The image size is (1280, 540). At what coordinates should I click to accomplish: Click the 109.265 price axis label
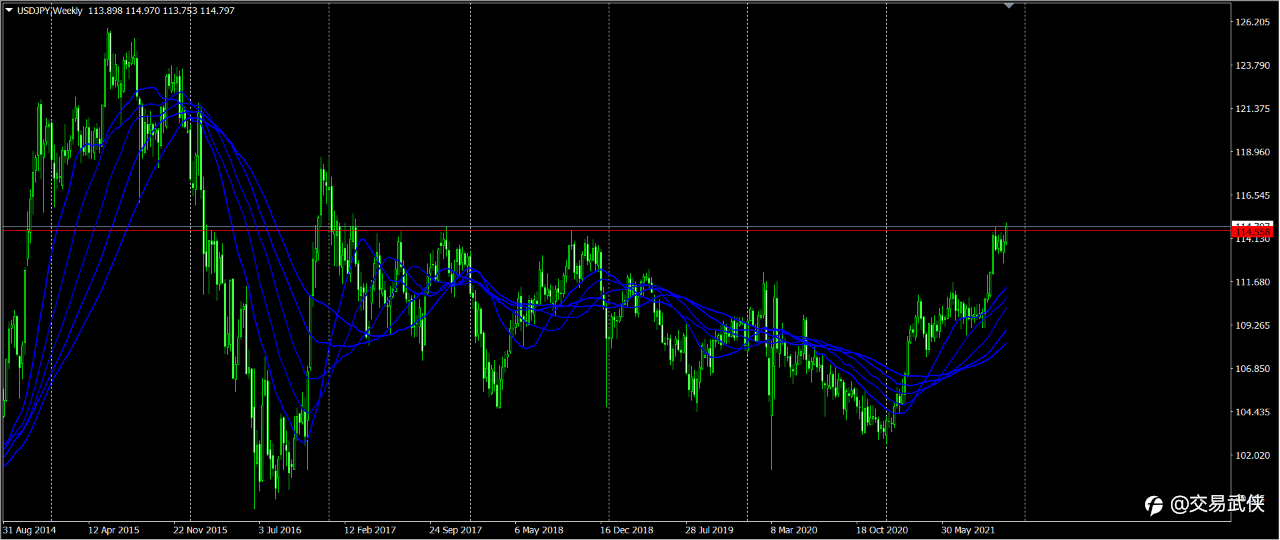point(1253,326)
